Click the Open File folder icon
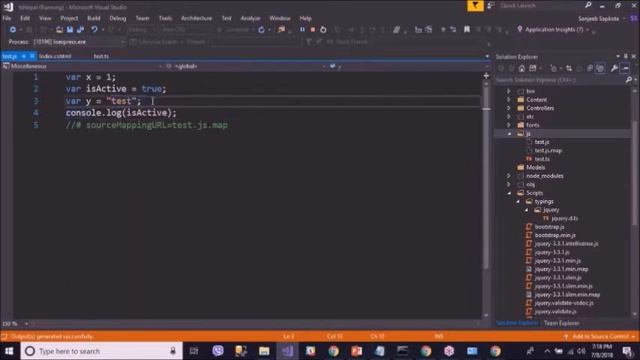The height and width of the screenshot is (360, 640). point(60,29)
